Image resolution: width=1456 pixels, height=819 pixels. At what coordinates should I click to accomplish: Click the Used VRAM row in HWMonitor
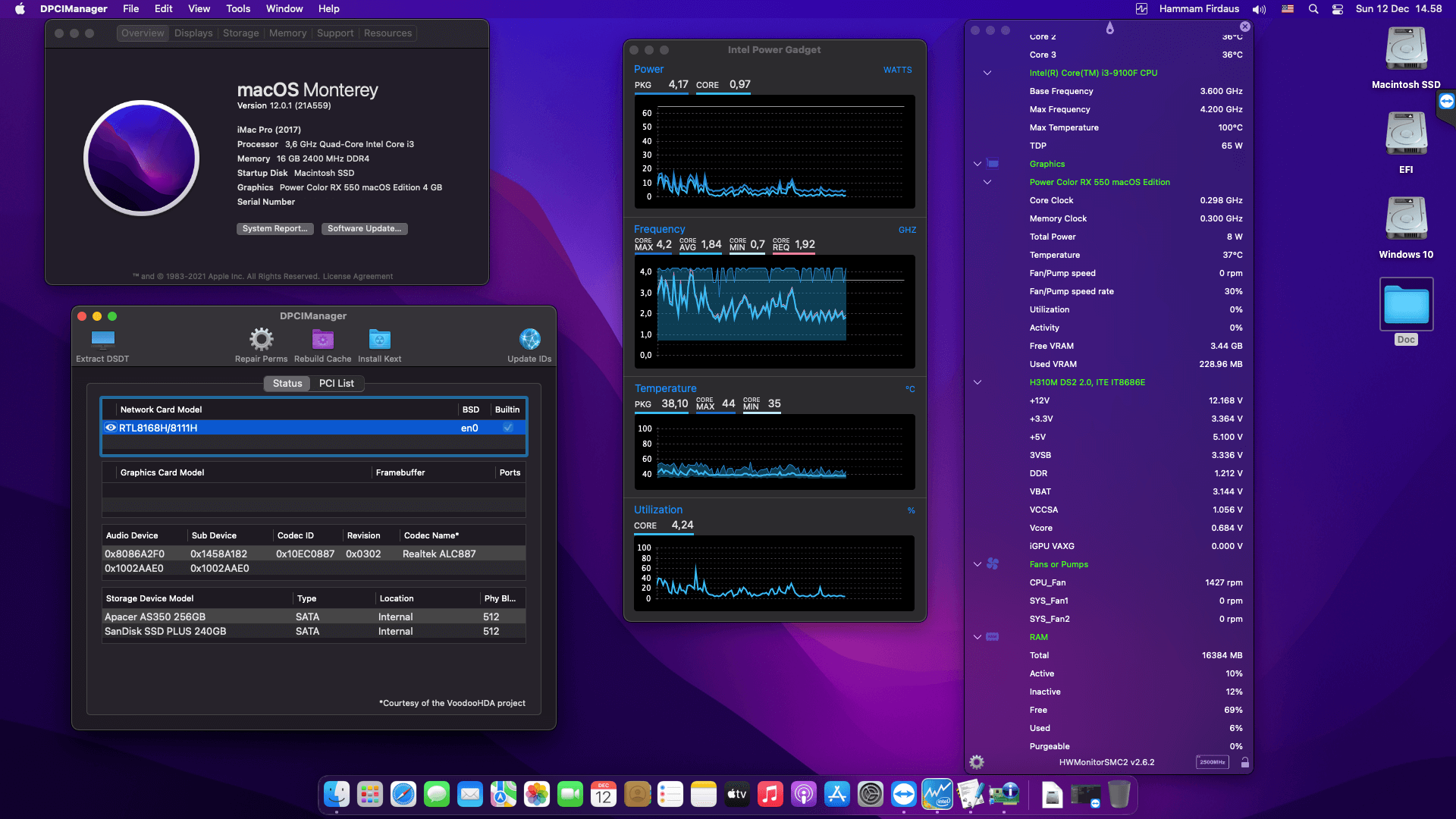click(1135, 364)
